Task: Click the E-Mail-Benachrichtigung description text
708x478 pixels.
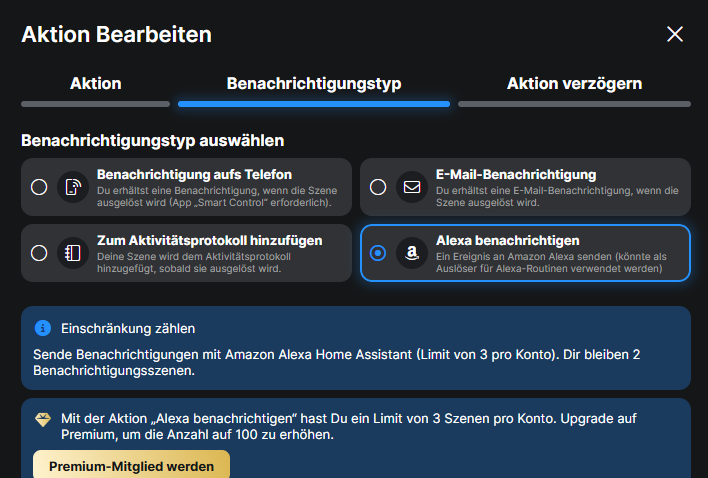Action: coord(557,196)
